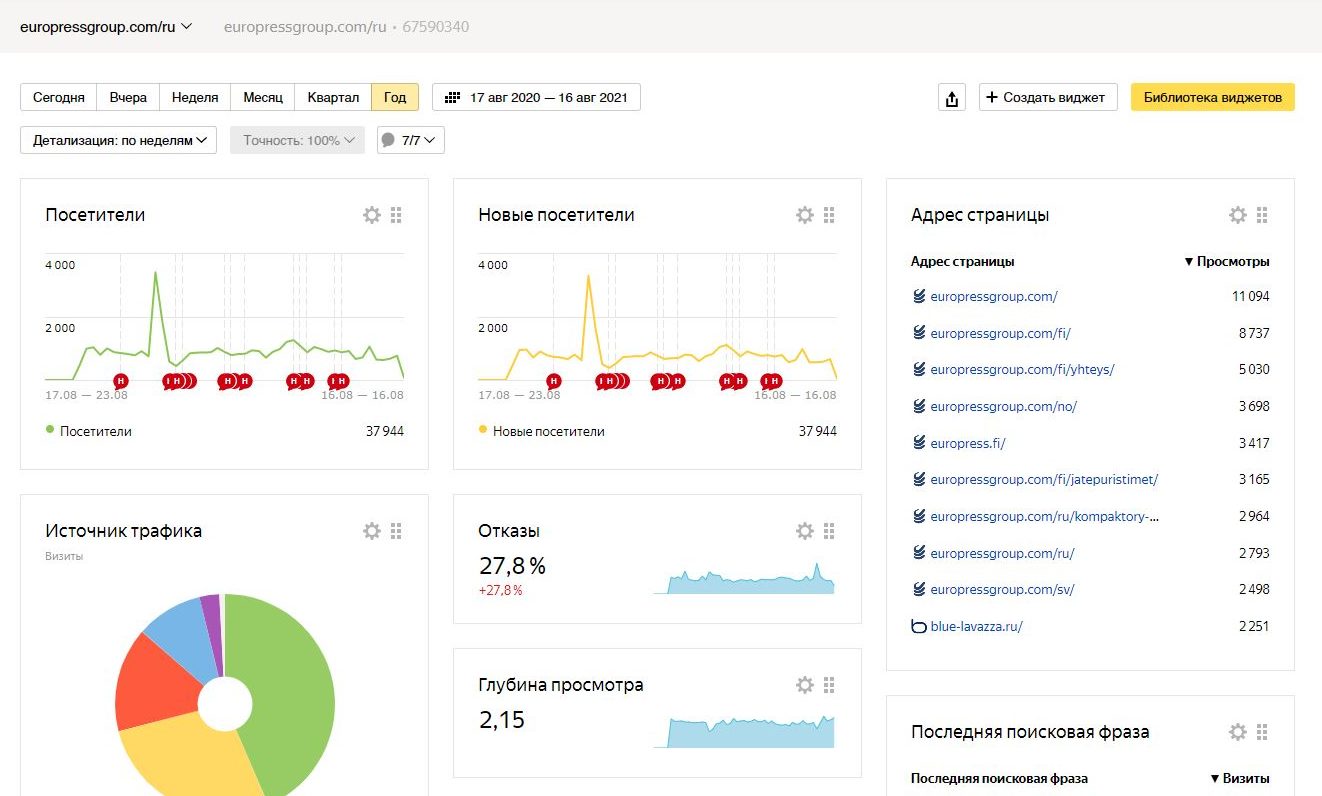The image size is (1322, 796).
Task: Open settings gear for Глубина просмотра widget
Action: [x=805, y=685]
